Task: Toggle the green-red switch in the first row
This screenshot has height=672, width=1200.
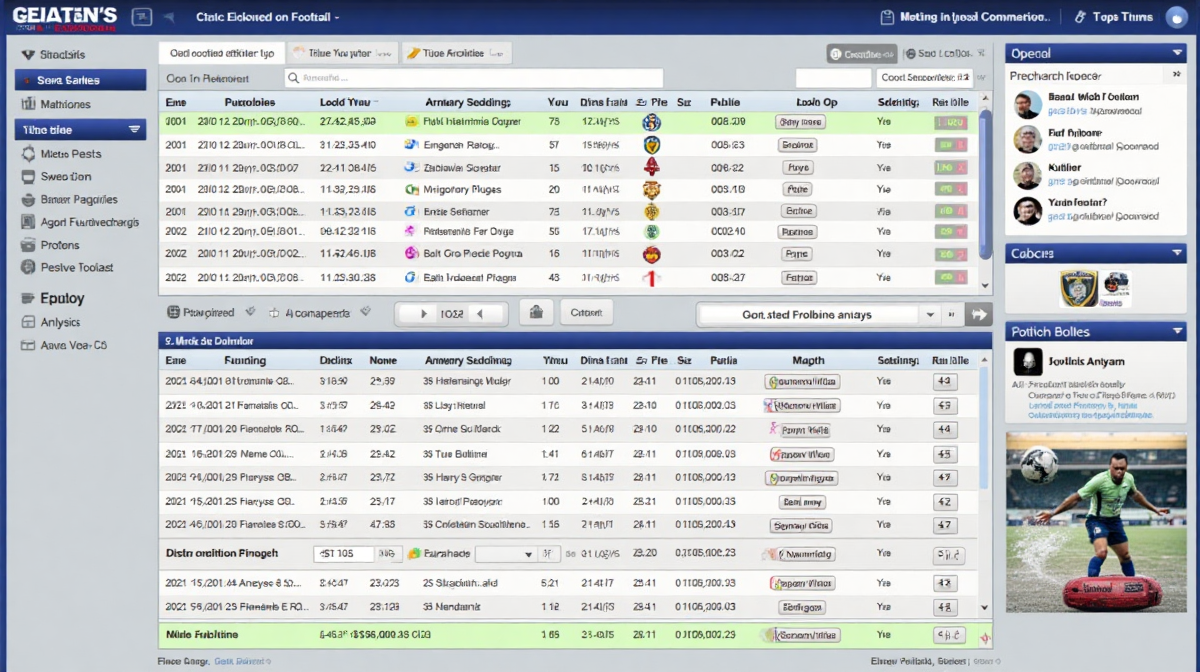Action: click(950, 122)
